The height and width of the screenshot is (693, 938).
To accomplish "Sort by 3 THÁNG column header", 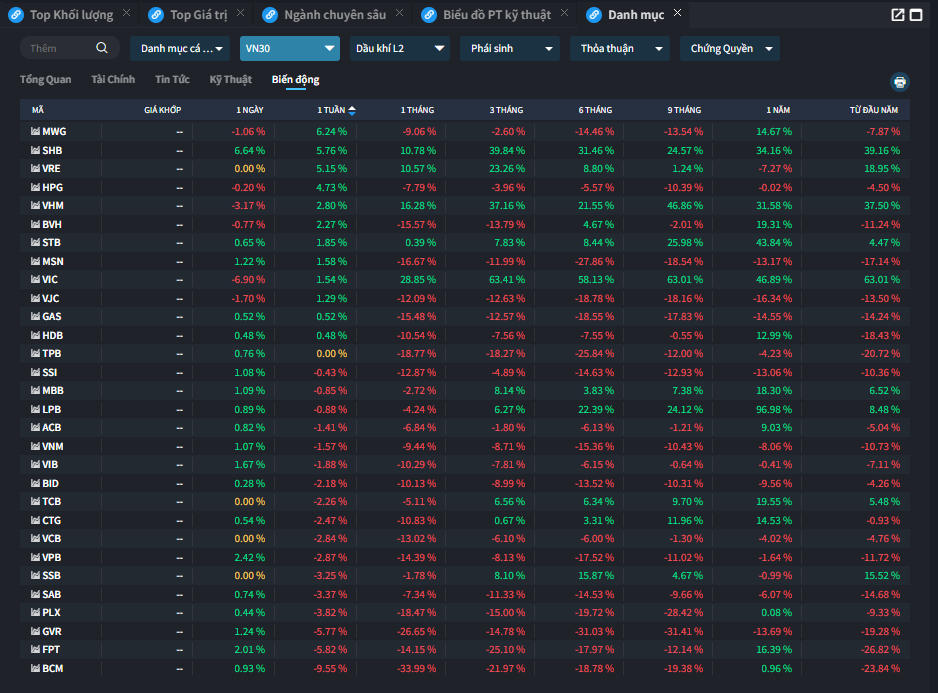I will click(x=506, y=110).
